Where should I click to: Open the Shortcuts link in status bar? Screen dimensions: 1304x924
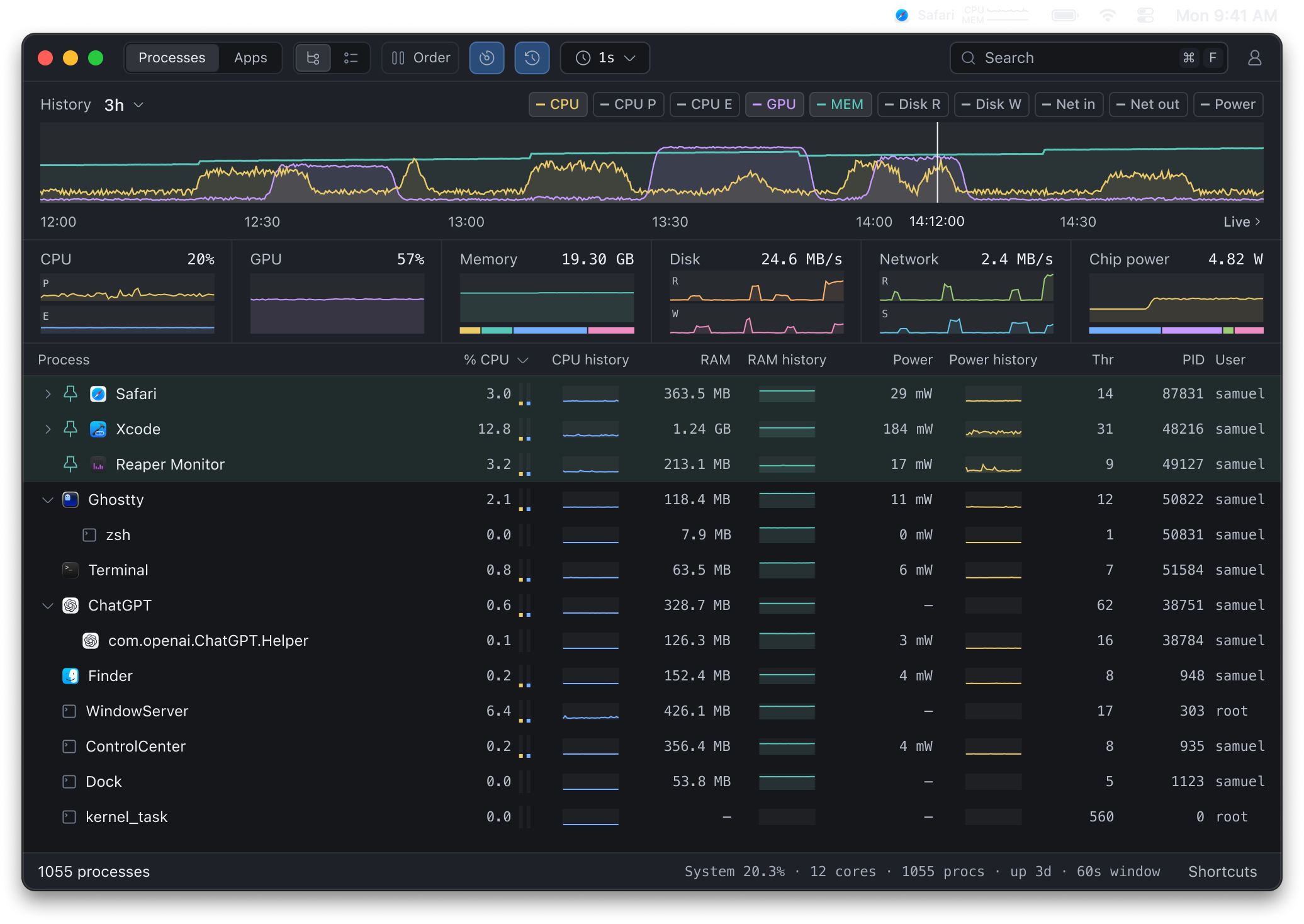1222,872
